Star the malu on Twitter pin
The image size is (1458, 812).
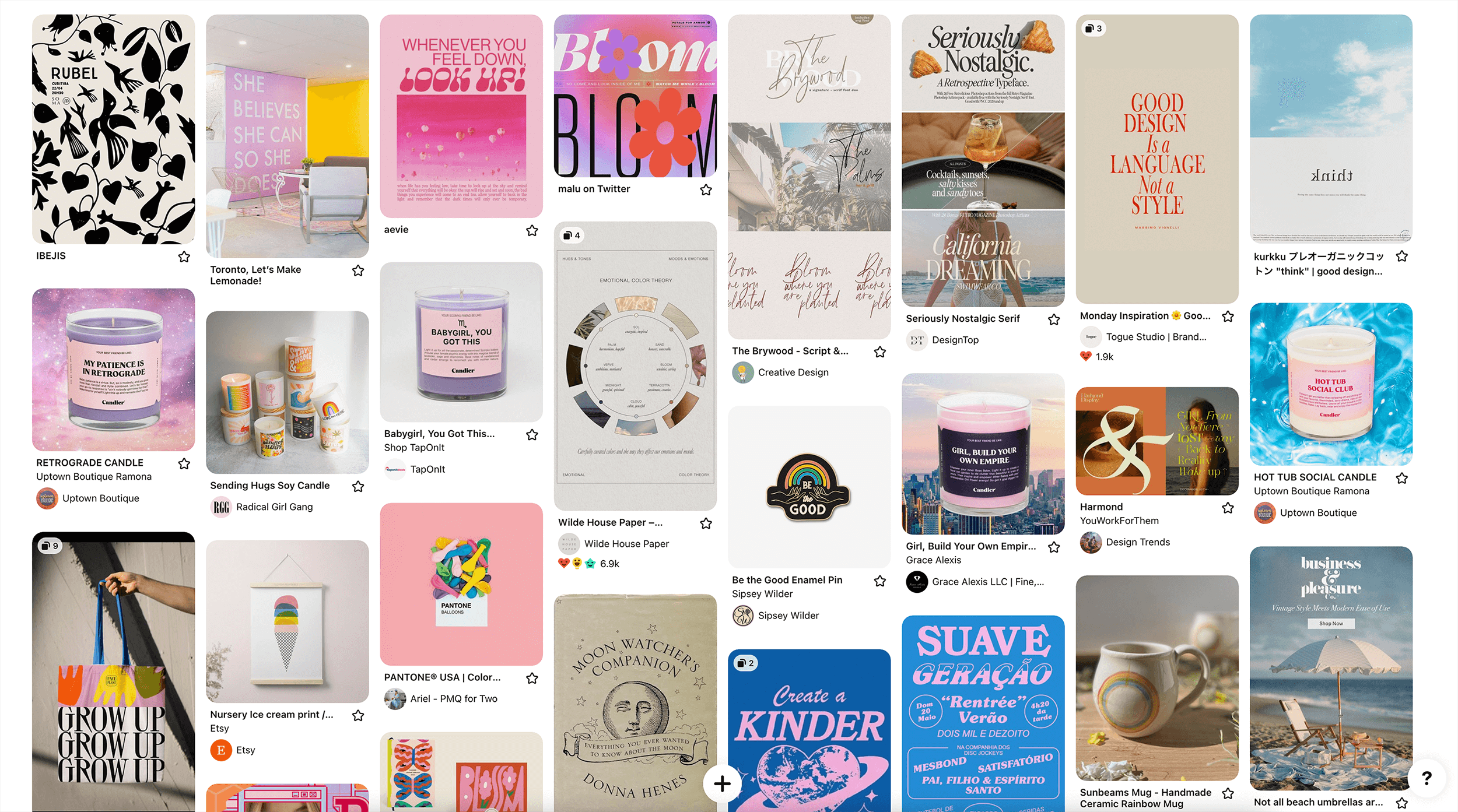pyautogui.click(x=706, y=189)
